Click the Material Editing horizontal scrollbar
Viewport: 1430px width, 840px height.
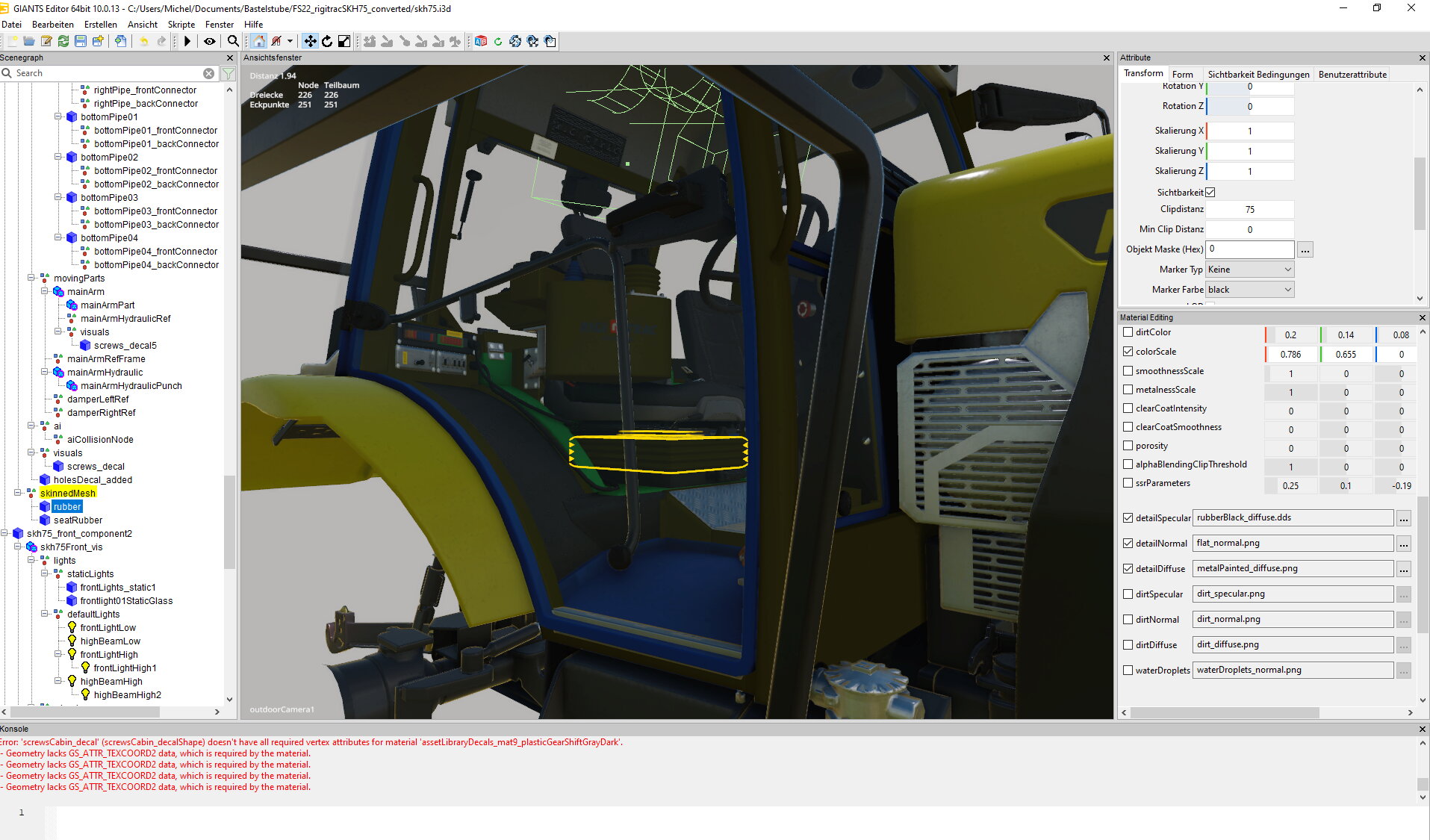(x=1225, y=712)
